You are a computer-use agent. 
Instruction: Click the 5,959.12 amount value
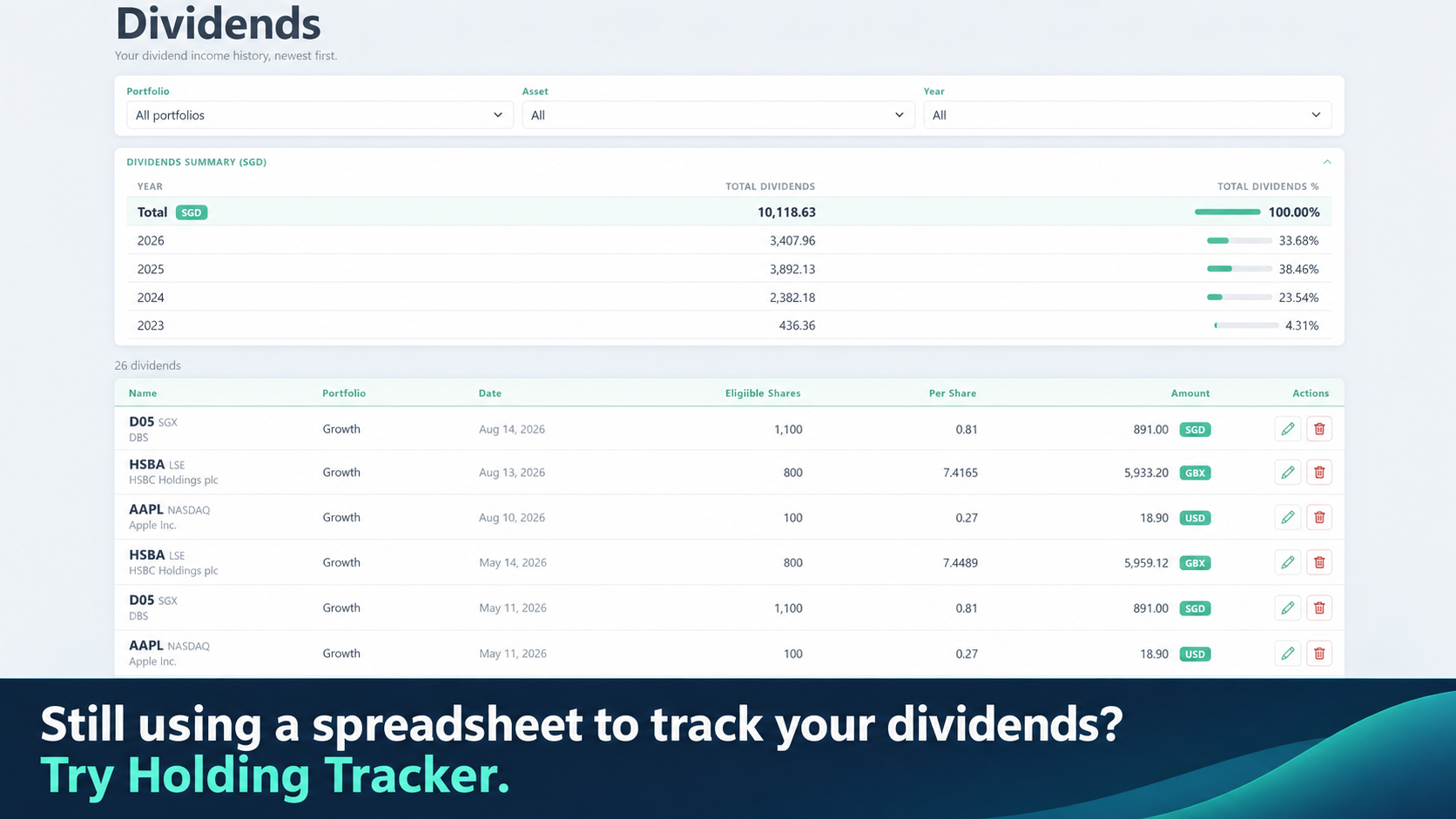[1146, 563]
